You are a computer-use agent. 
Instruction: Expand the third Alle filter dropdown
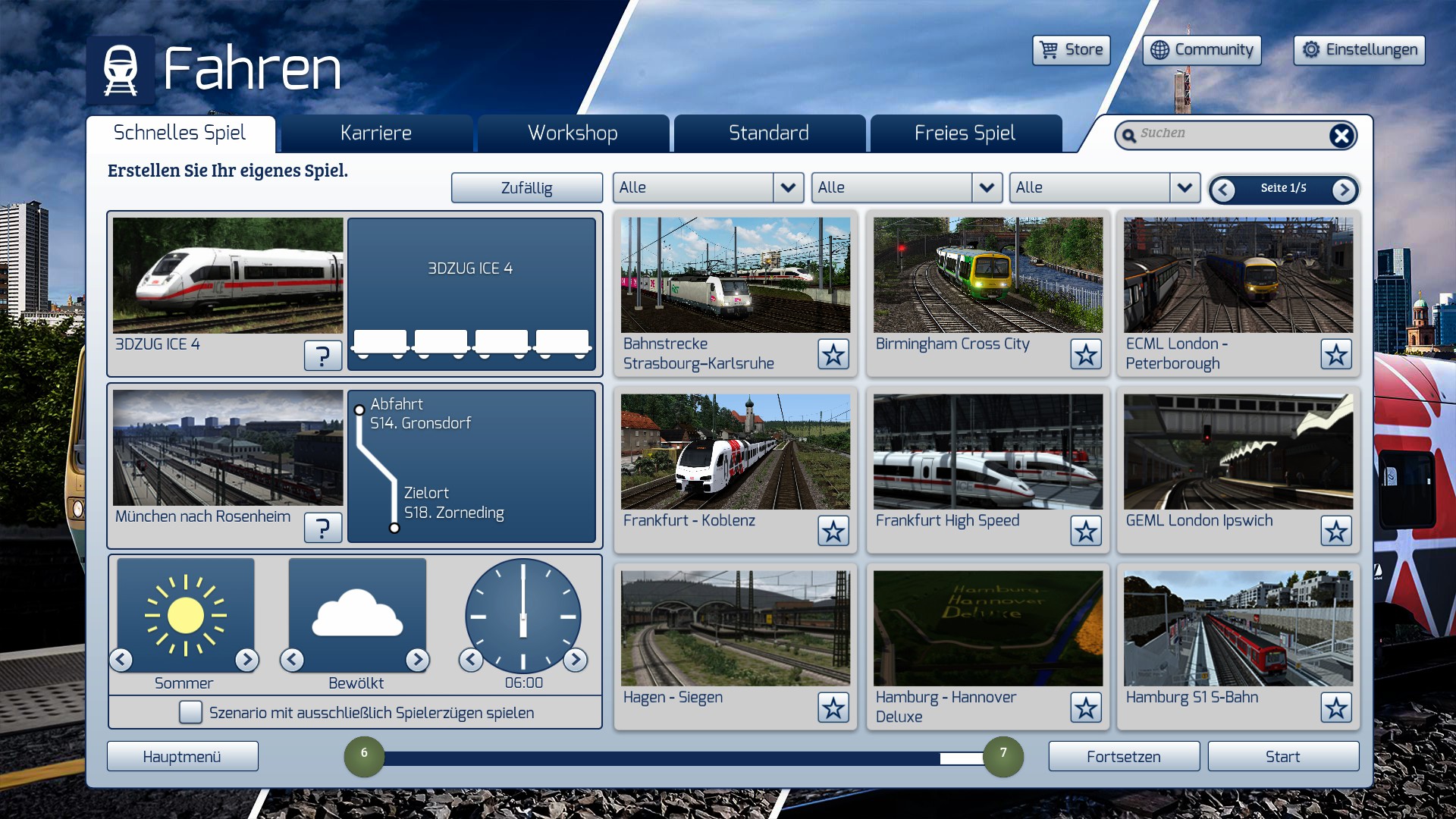(x=1184, y=187)
